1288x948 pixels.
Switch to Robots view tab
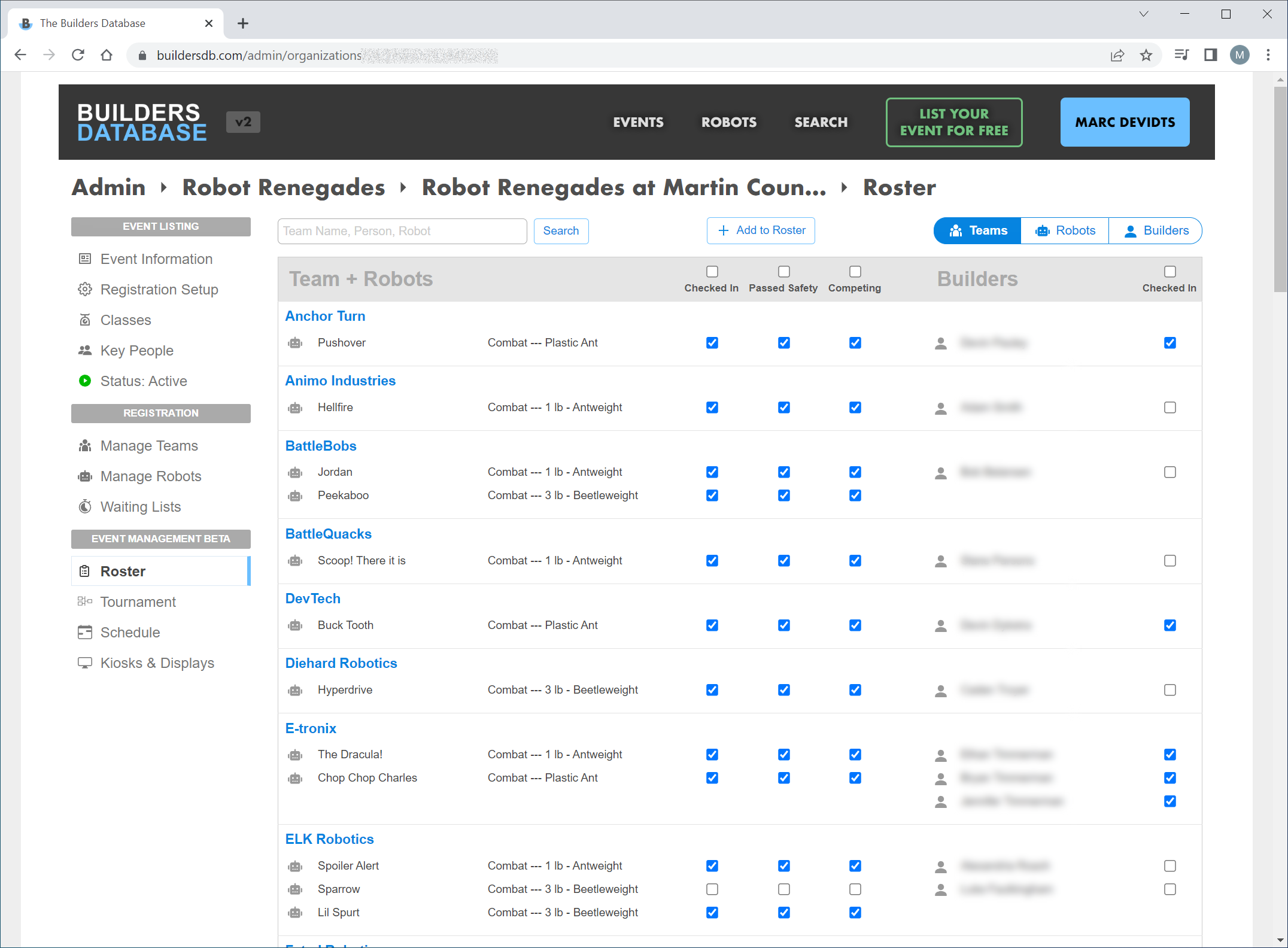(x=1065, y=230)
